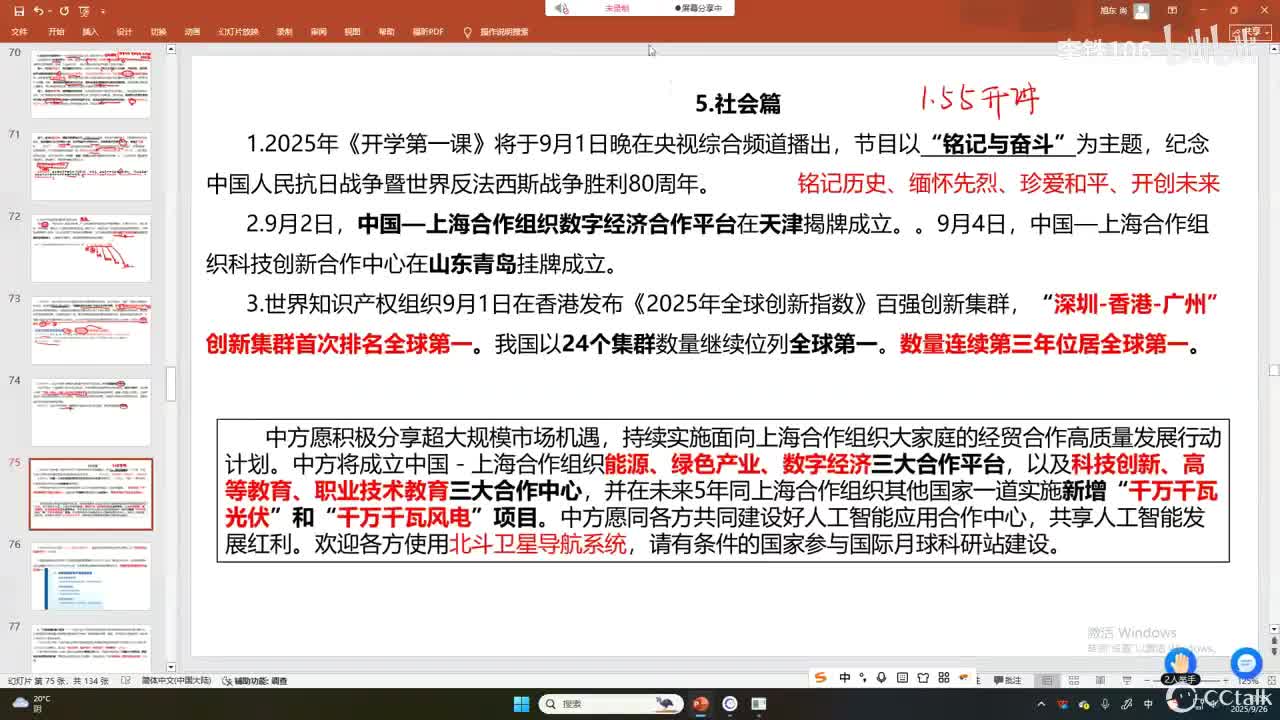Open the 动画 ribbon tab
1280x720 pixels.
coord(192,32)
